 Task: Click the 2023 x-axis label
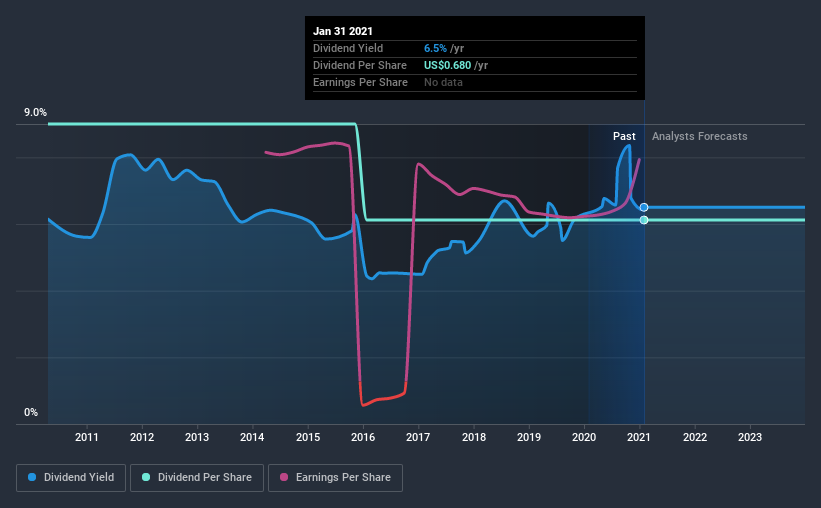pos(750,437)
